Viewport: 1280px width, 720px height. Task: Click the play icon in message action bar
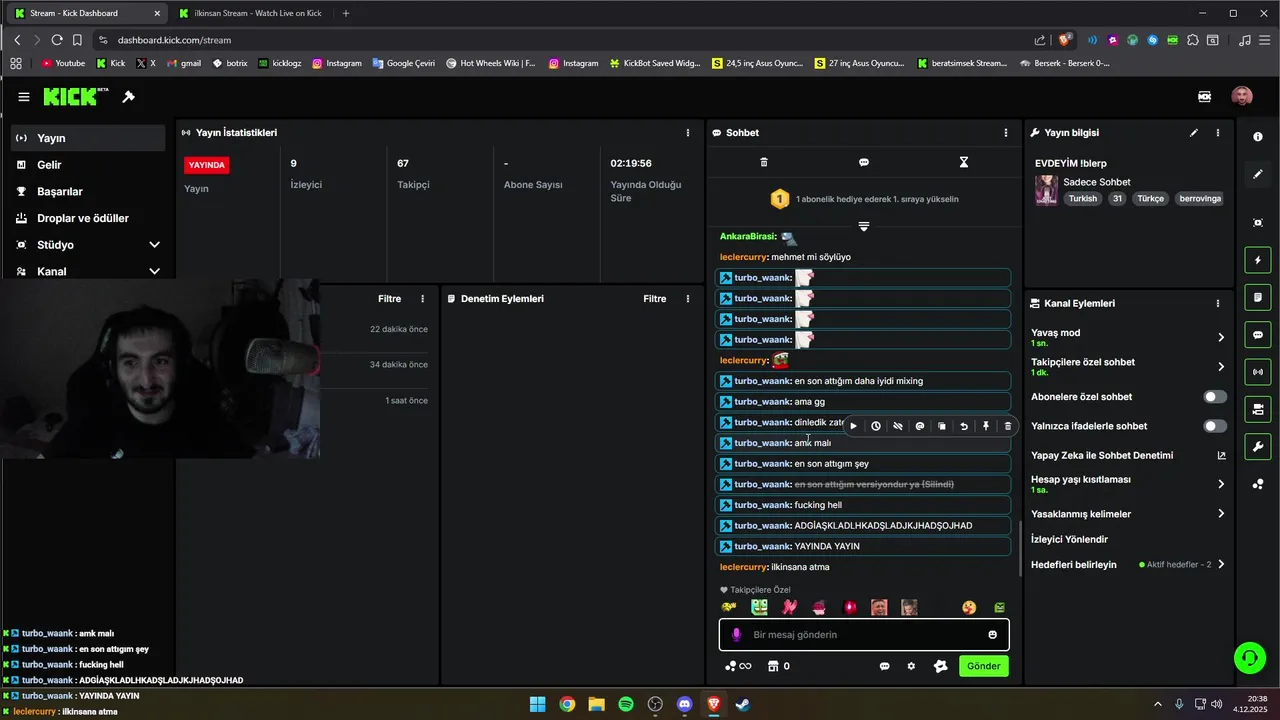(854, 426)
